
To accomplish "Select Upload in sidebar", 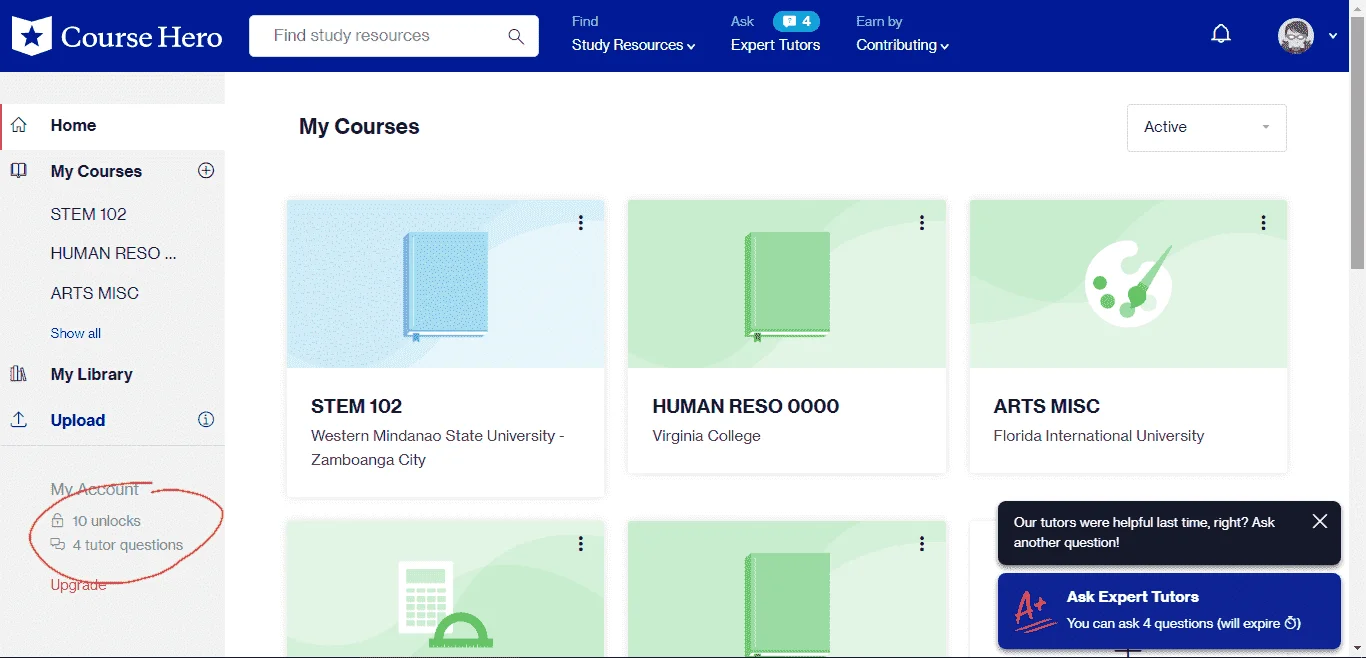I will pyautogui.click(x=78, y=420).
